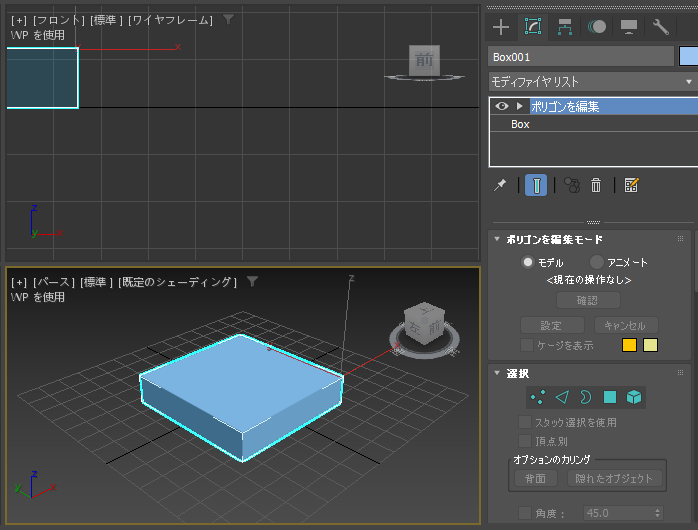Open the Utilities wrench tab

pyautogui.click(x=661, y=27)
